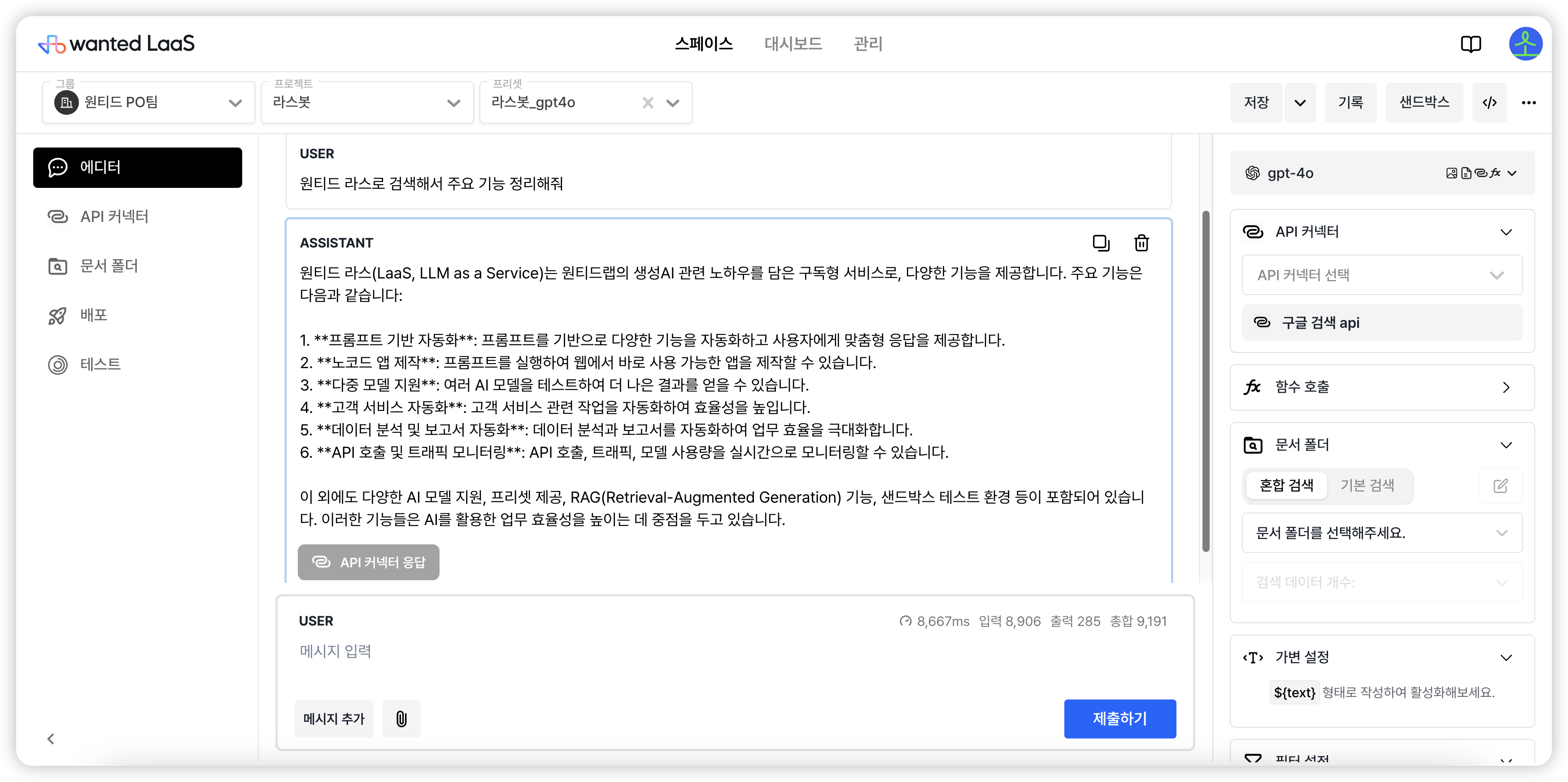Go to API 커넥터 in sidebar
Viewport: 1568px width, 782px height.
click(138, 217)
